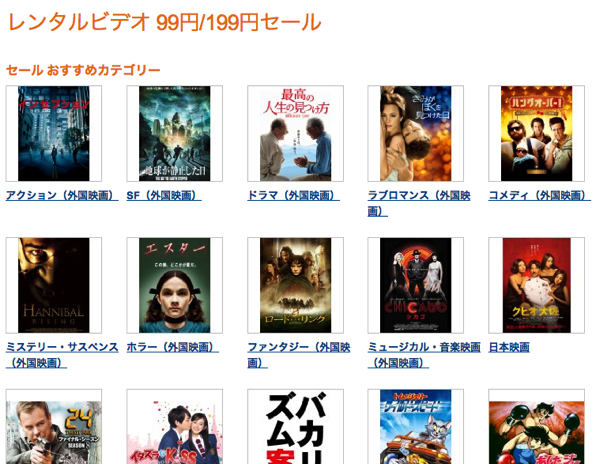Screen dimensions: 600x464
Task: Open the クヒオ大佐 Japanese film poster
Action: click(536, 285)
